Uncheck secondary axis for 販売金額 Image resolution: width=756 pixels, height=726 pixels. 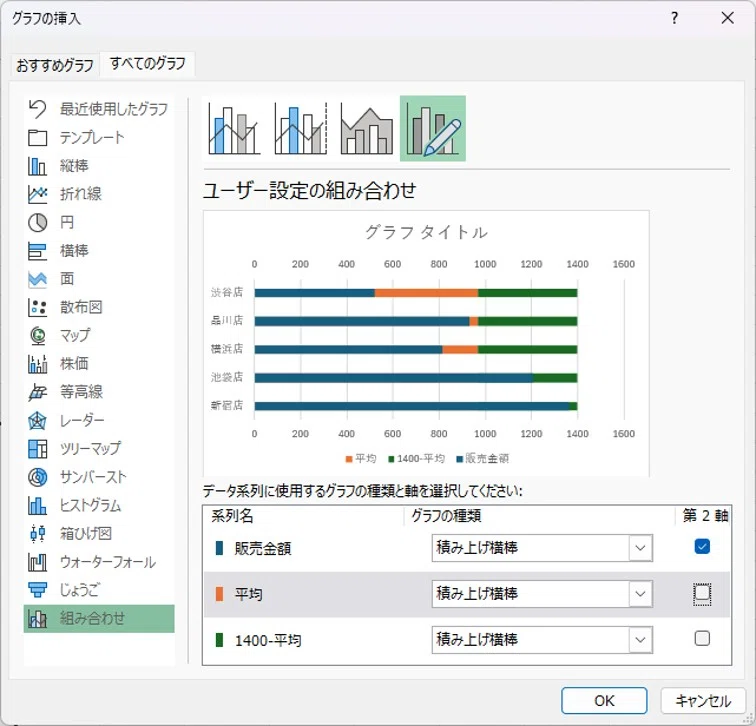tap(702, 547)
